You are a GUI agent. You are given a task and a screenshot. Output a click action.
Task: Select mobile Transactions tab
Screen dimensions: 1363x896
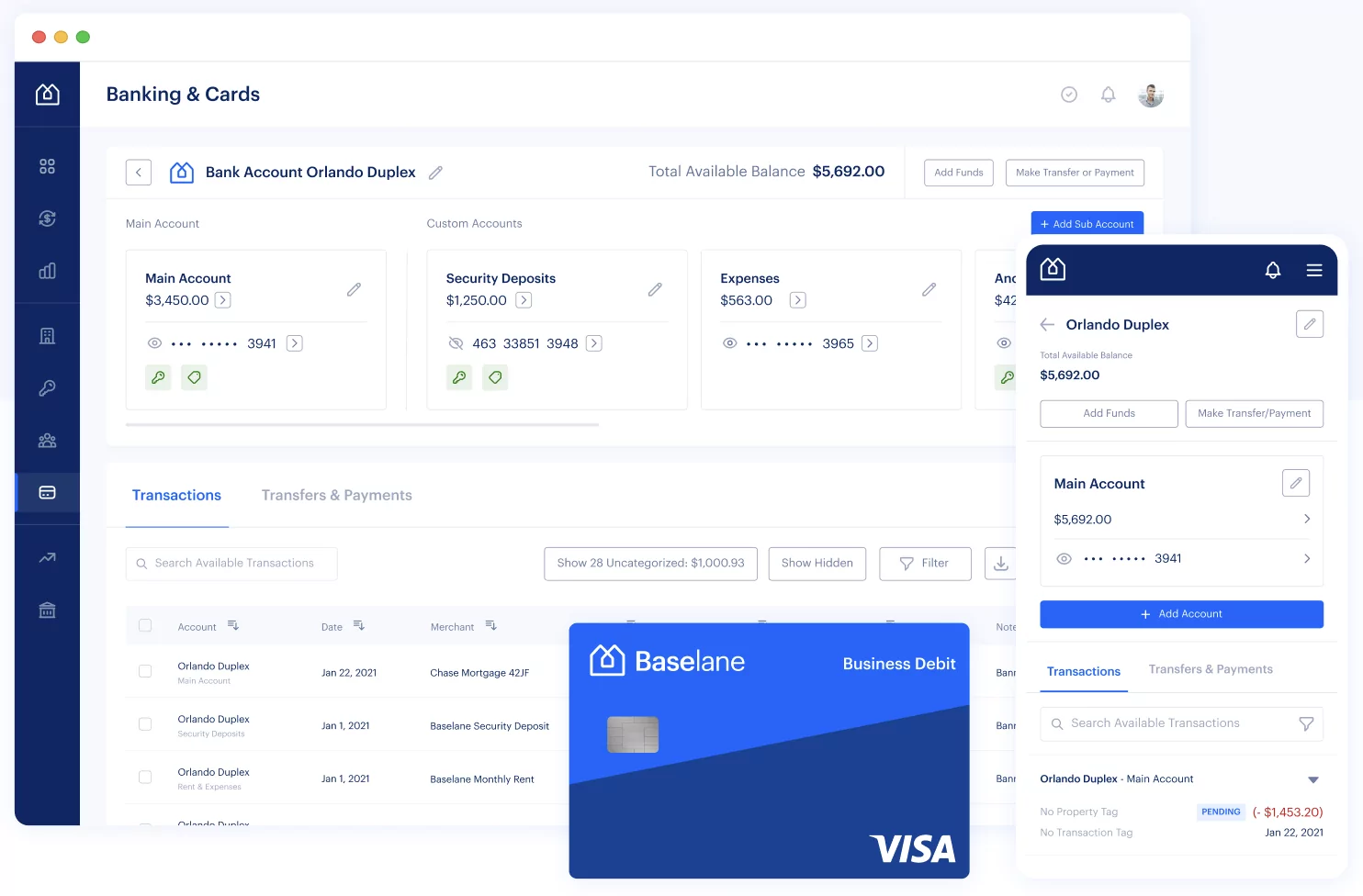pyautogui.click(x=1084, y=672)
